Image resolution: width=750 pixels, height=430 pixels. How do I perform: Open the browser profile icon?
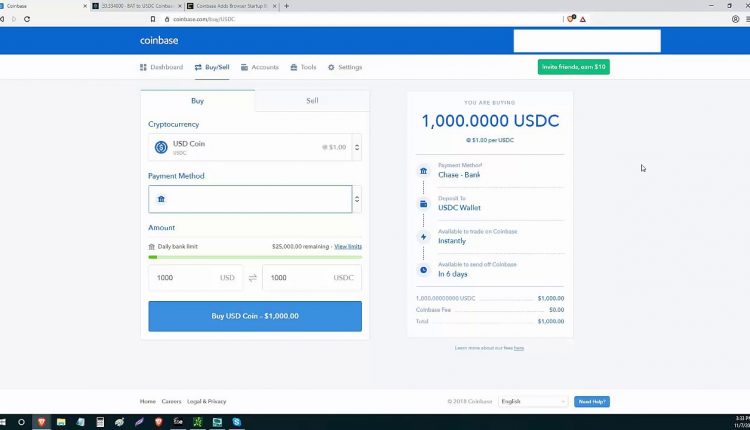coord(735,19)
